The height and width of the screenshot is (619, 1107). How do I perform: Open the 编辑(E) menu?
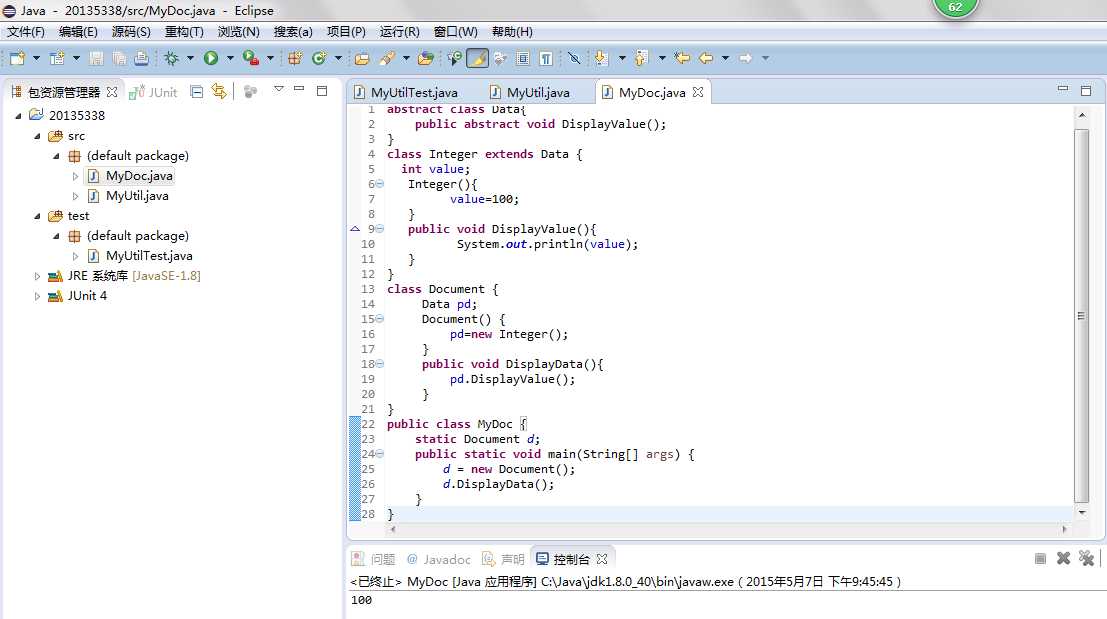pos(78,32)
